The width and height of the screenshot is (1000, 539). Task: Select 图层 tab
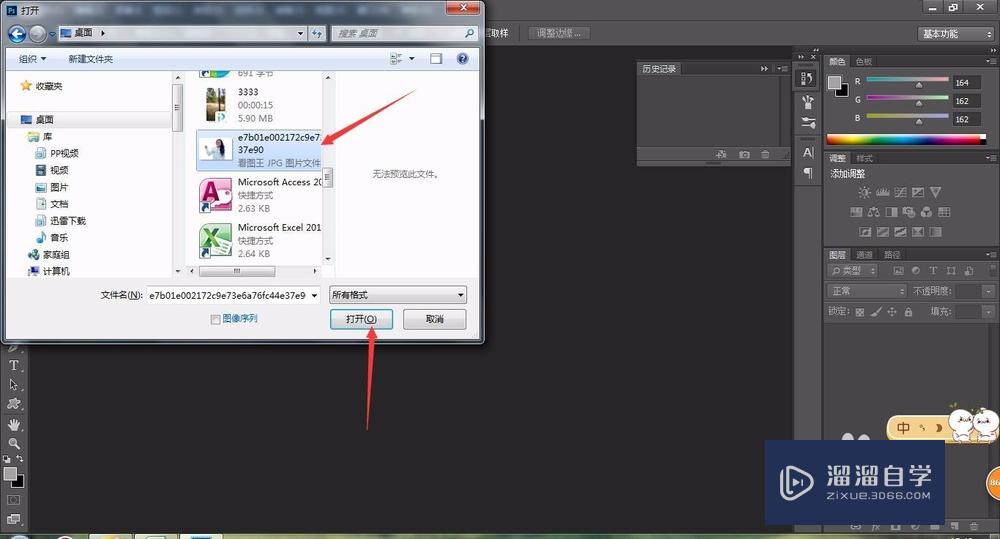[837, 255]
